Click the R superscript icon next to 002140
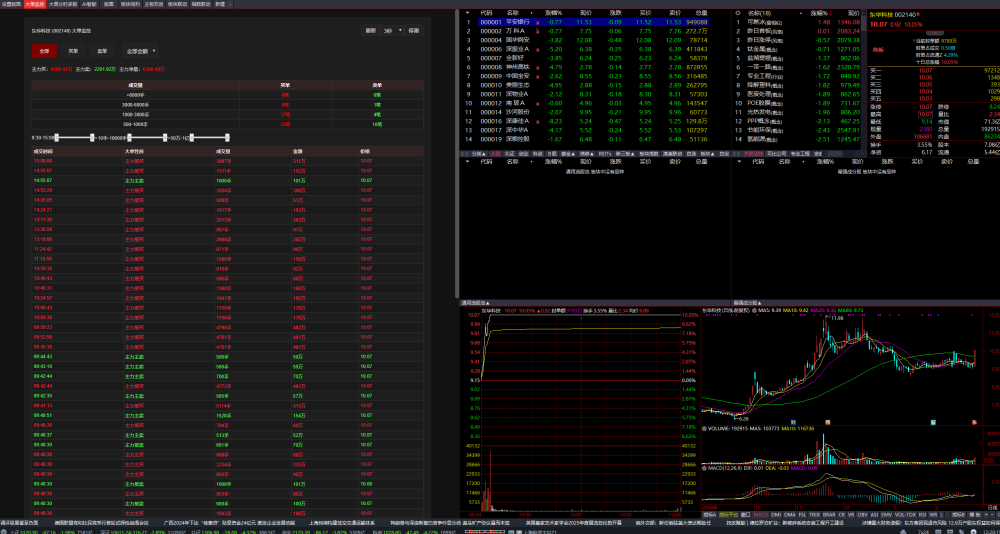Viewport: 1000px width, 534px height. 918,13
